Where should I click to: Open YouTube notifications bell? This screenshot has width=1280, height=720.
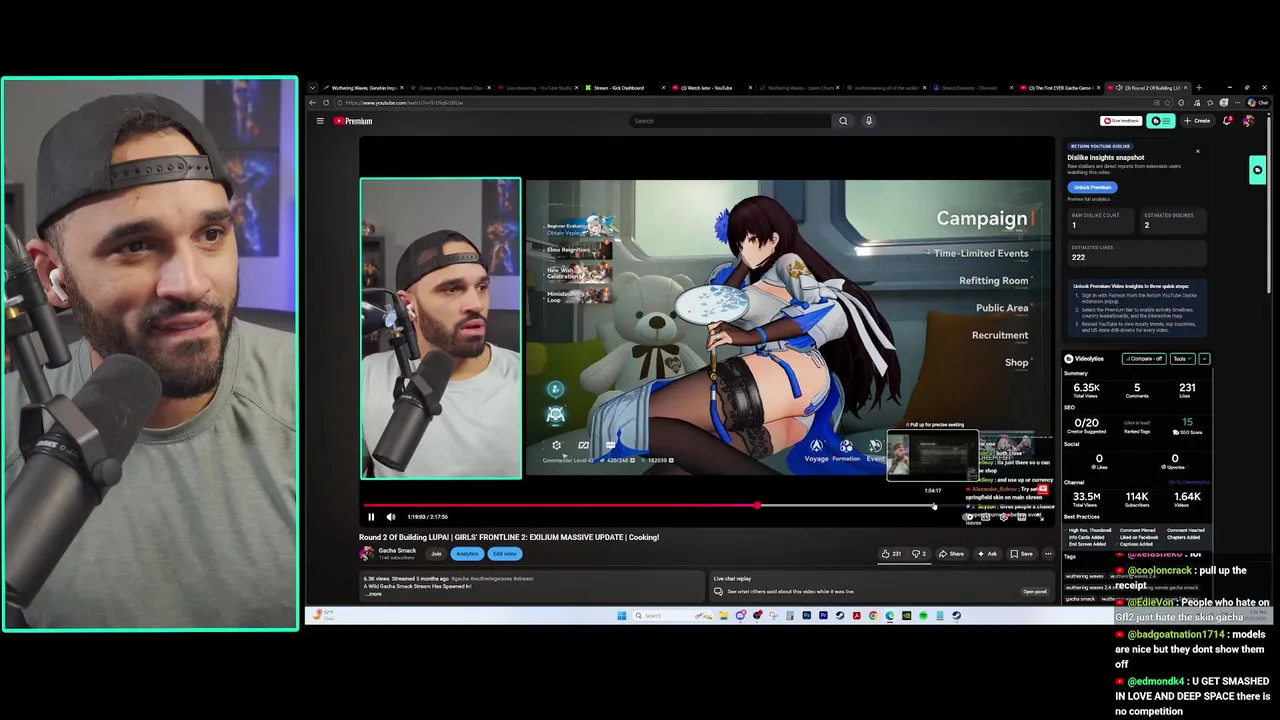(x=1227, y=121)
